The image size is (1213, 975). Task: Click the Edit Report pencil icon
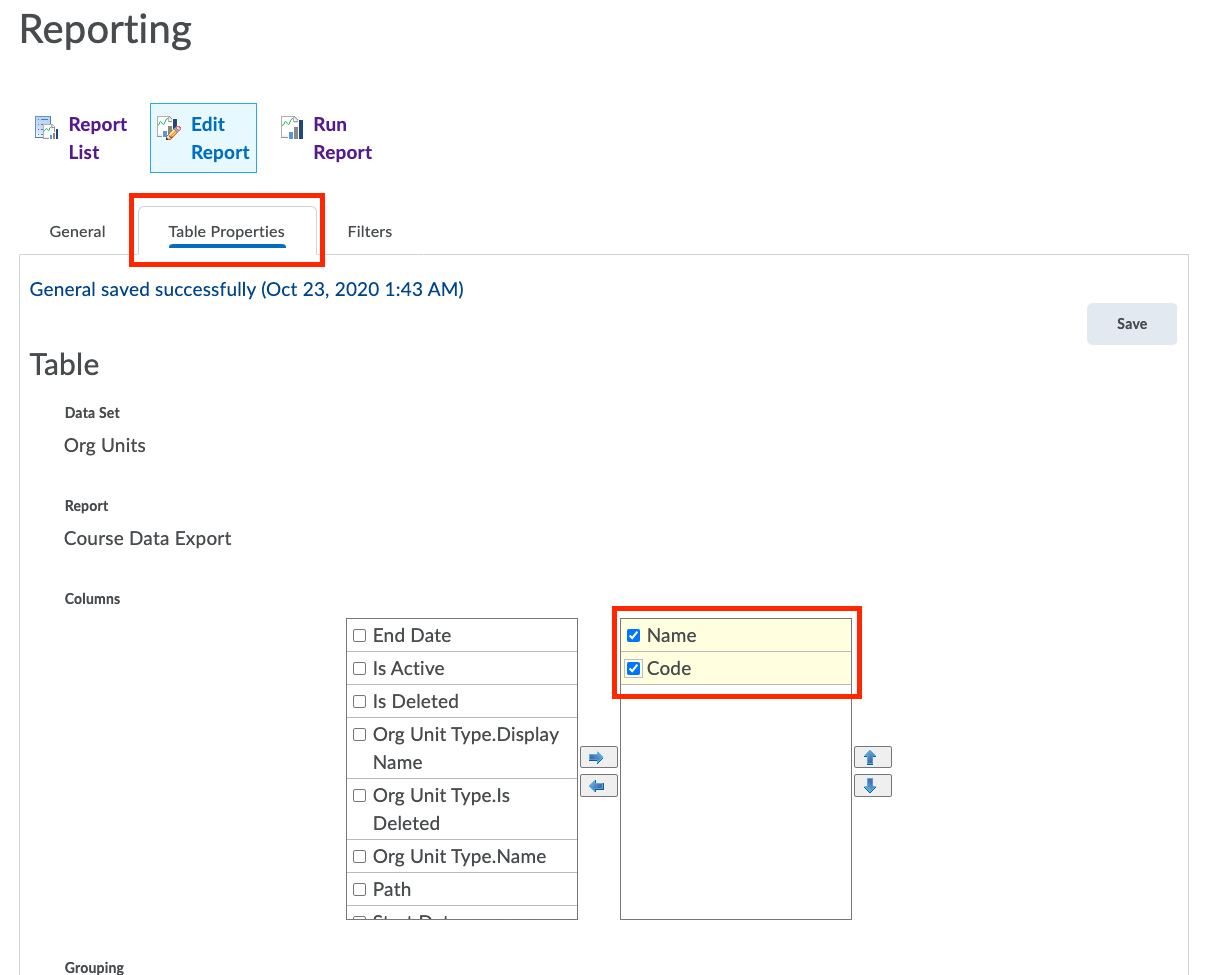pos(169,127)
